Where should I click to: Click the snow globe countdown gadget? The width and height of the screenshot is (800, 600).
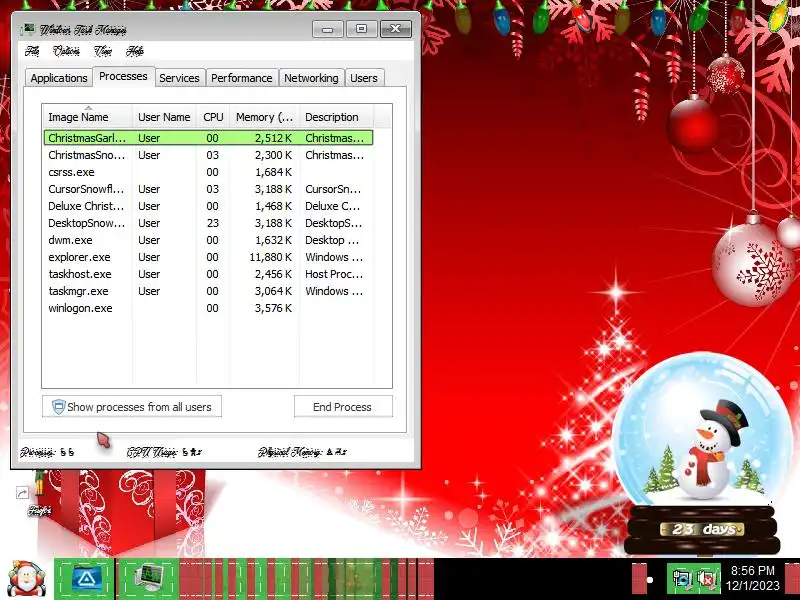tap(703, 453)
